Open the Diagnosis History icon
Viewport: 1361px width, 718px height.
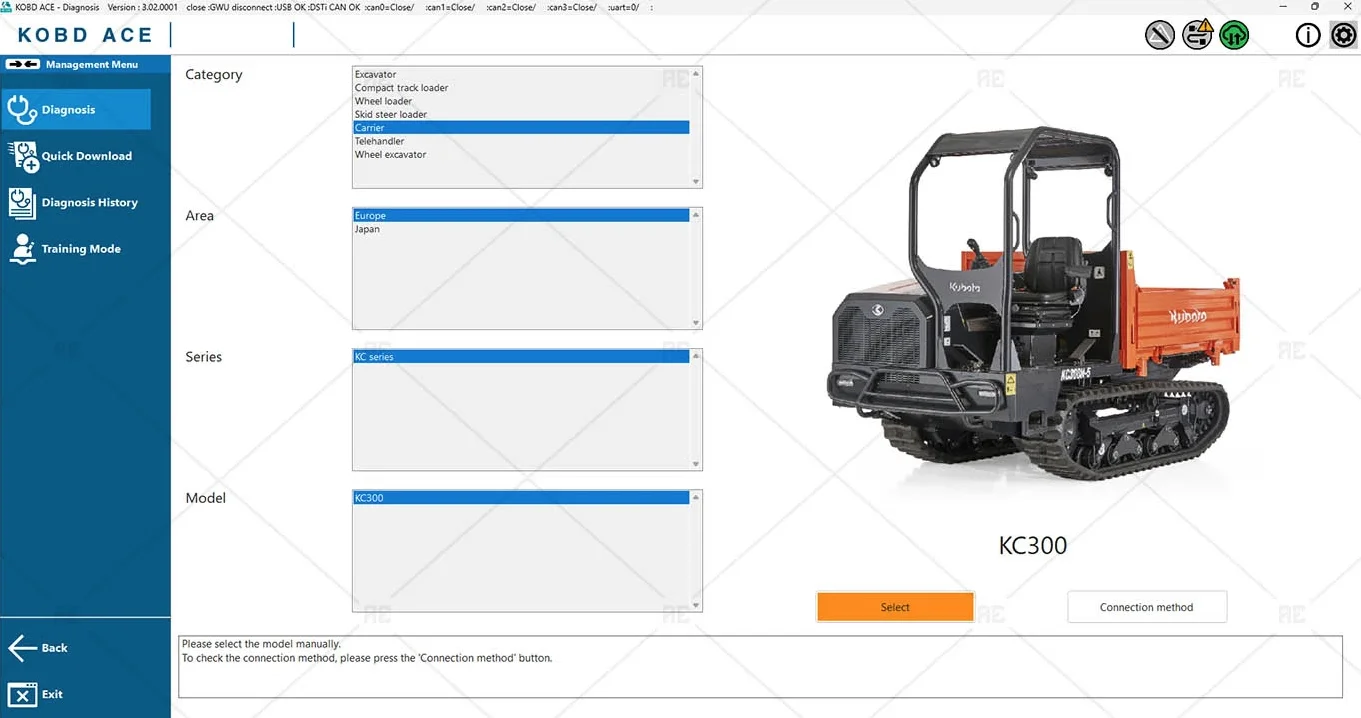[x=22, y=202]
